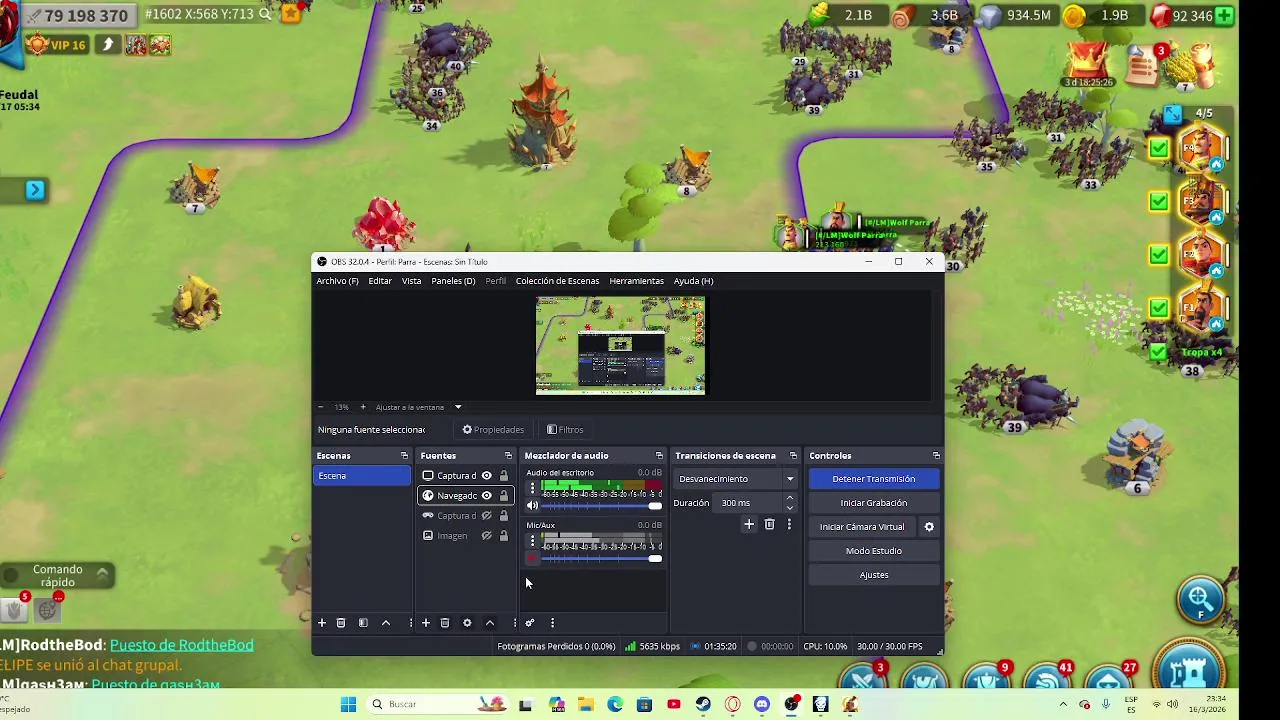Open Propiedades of the source

coord(493,430)
